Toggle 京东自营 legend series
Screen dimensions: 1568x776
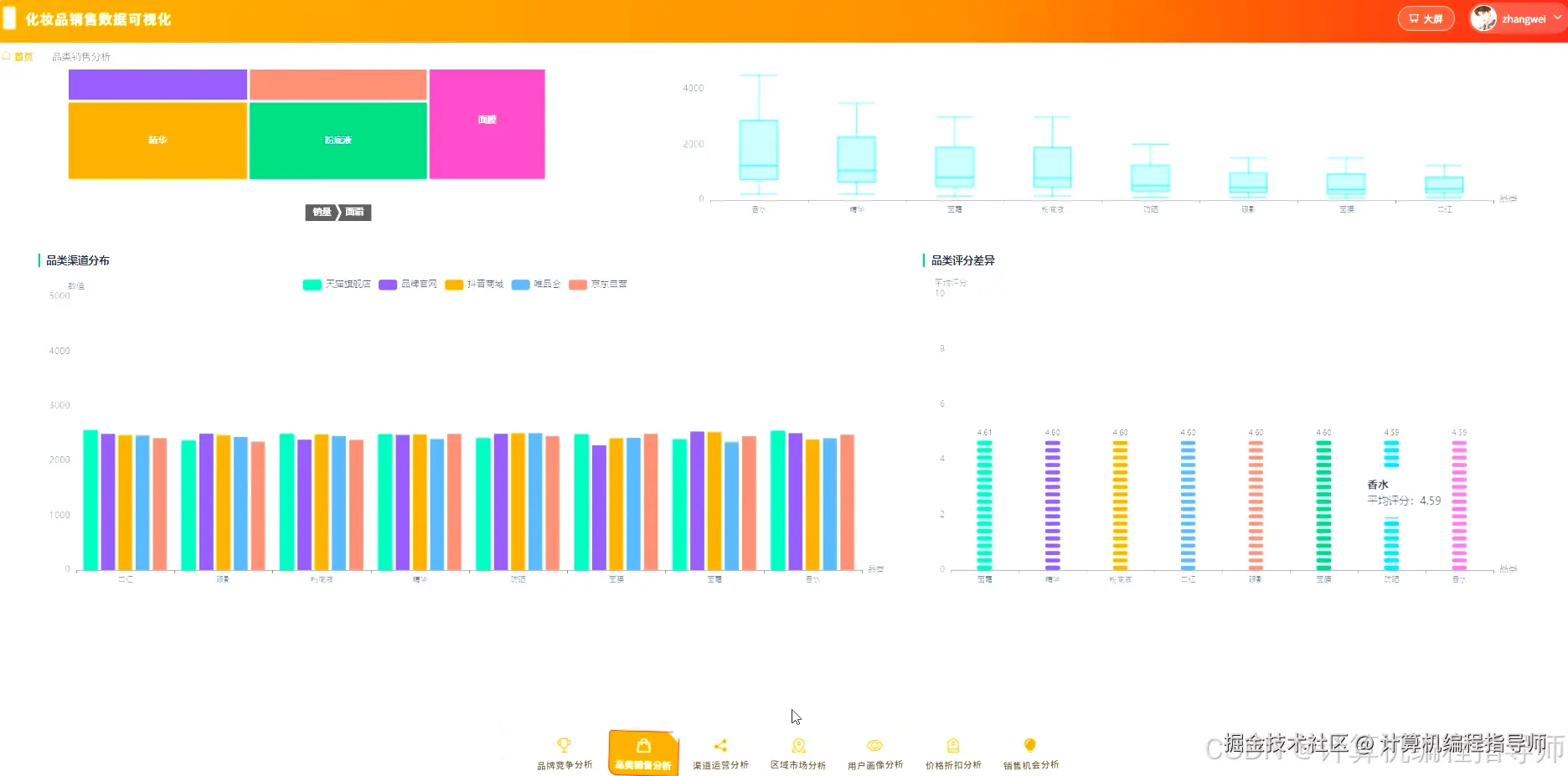point(598,285)
